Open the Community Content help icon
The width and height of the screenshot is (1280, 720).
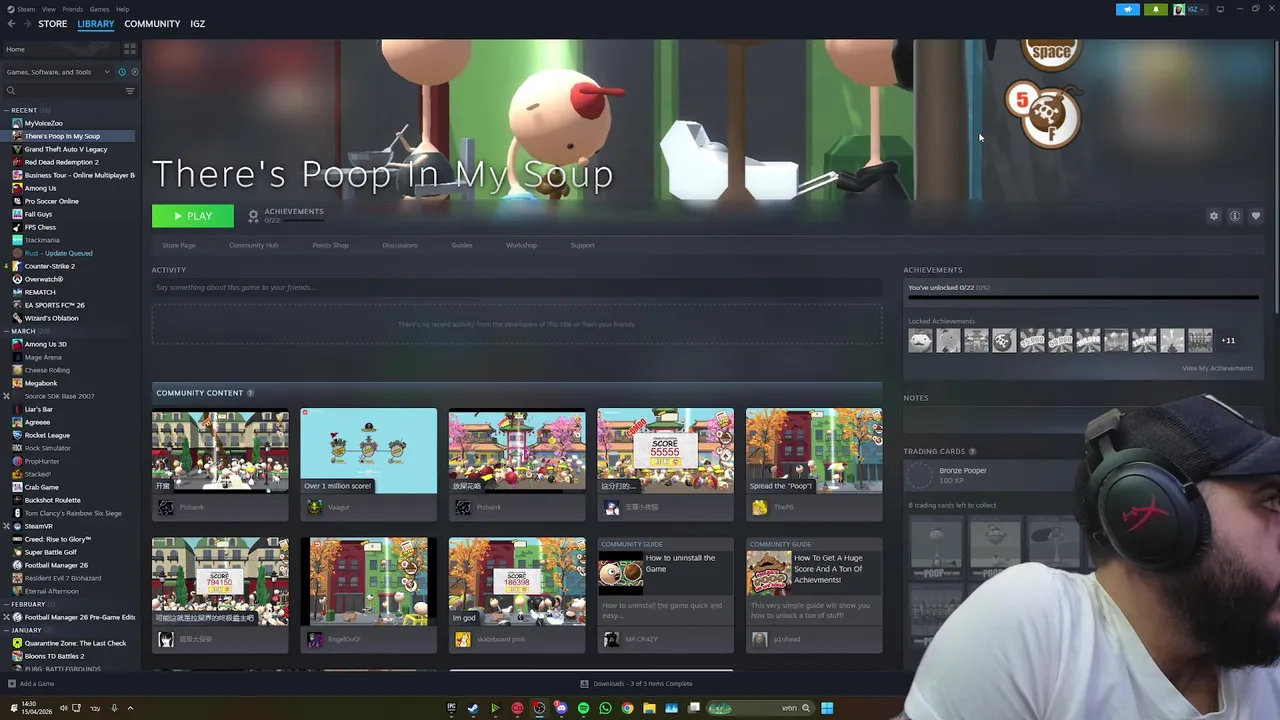point(250,393)
